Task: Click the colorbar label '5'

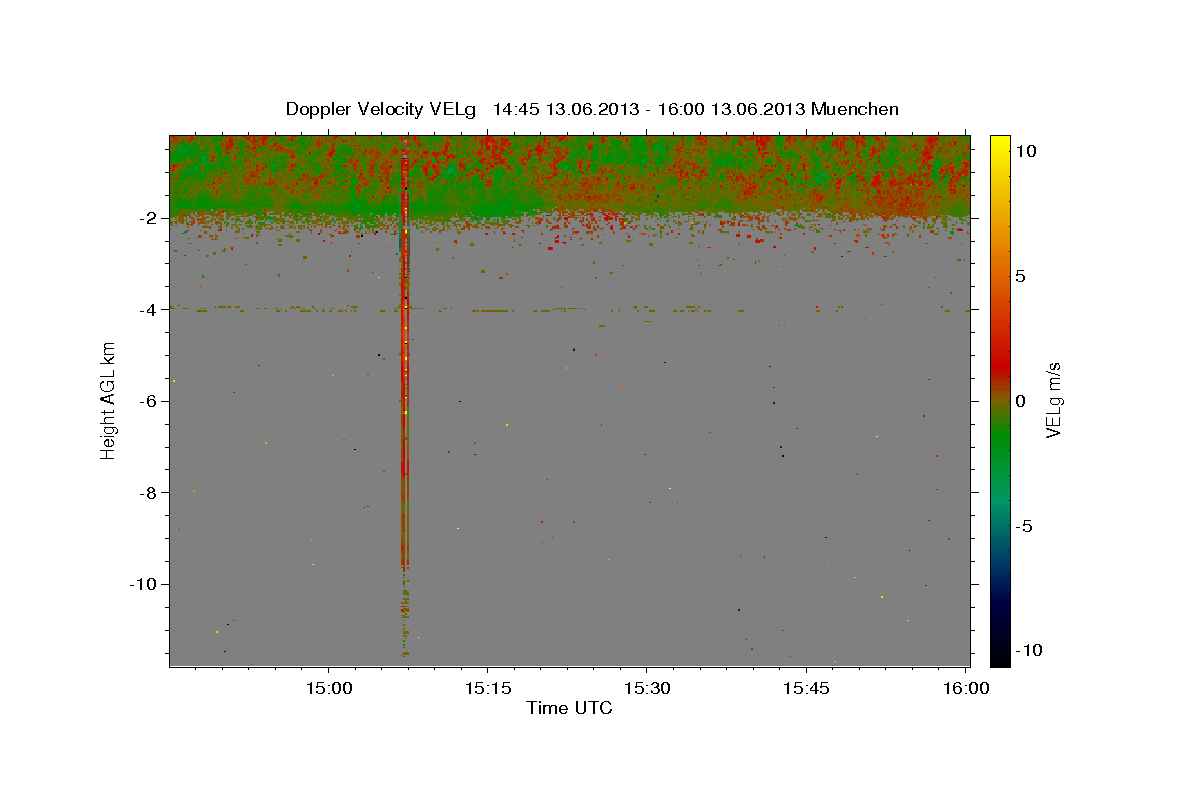Action: click(x=1020, y=276)
